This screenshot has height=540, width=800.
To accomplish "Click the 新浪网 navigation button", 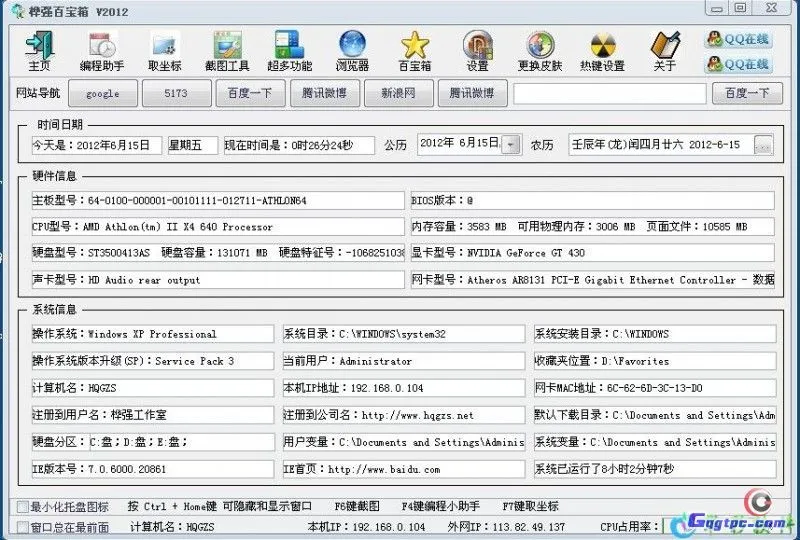I will coord(398,93).
